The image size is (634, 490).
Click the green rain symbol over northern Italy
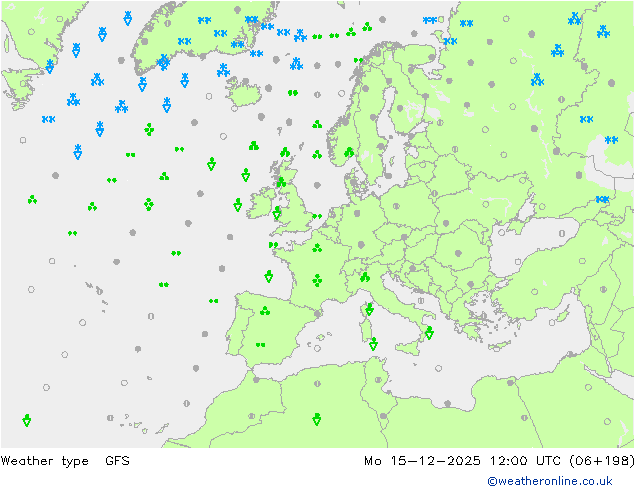click(365, 277)
